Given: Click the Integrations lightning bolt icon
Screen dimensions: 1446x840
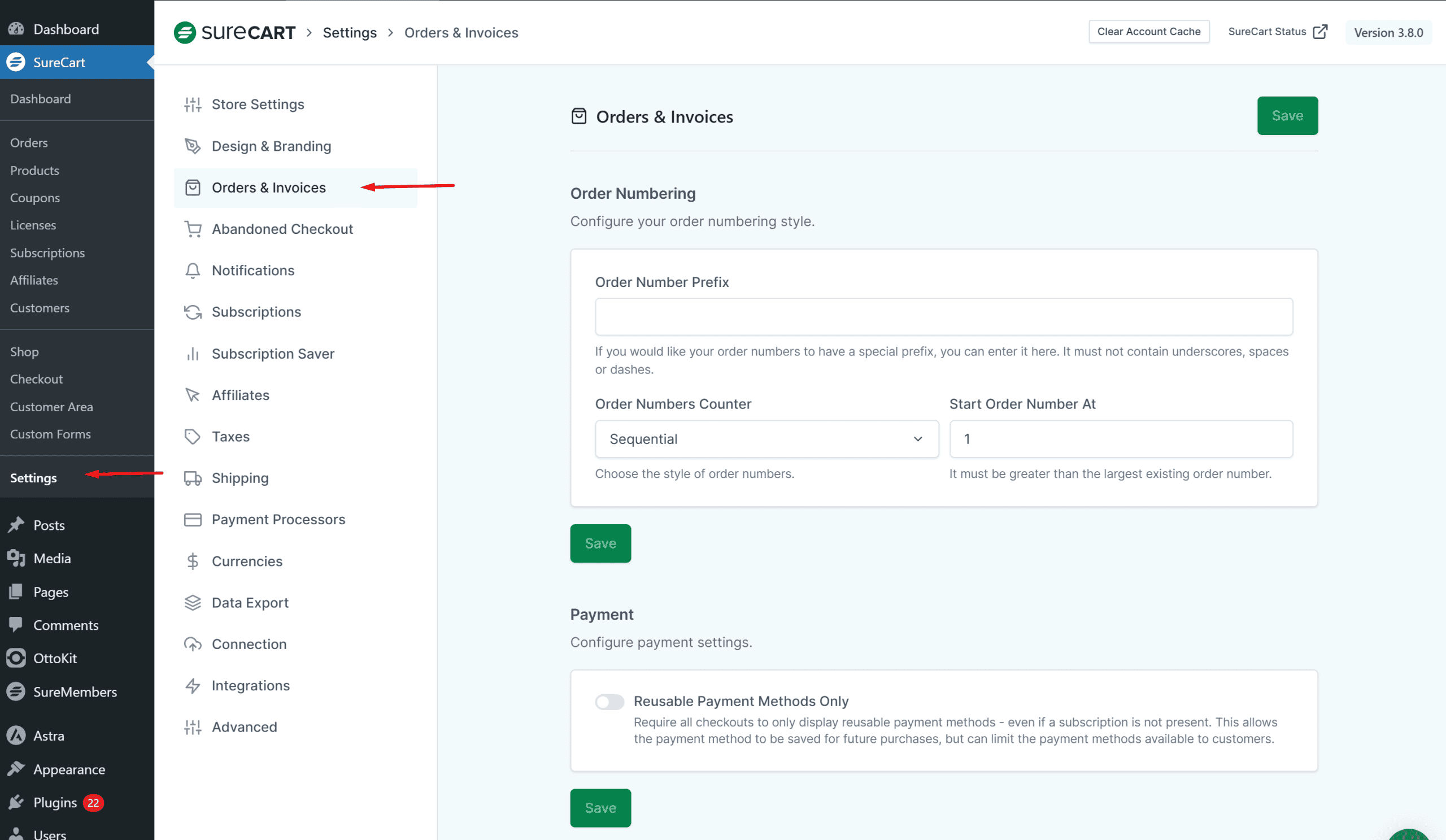Looking at the screenshot, I should pyautogui.click(x=193, y=686).
